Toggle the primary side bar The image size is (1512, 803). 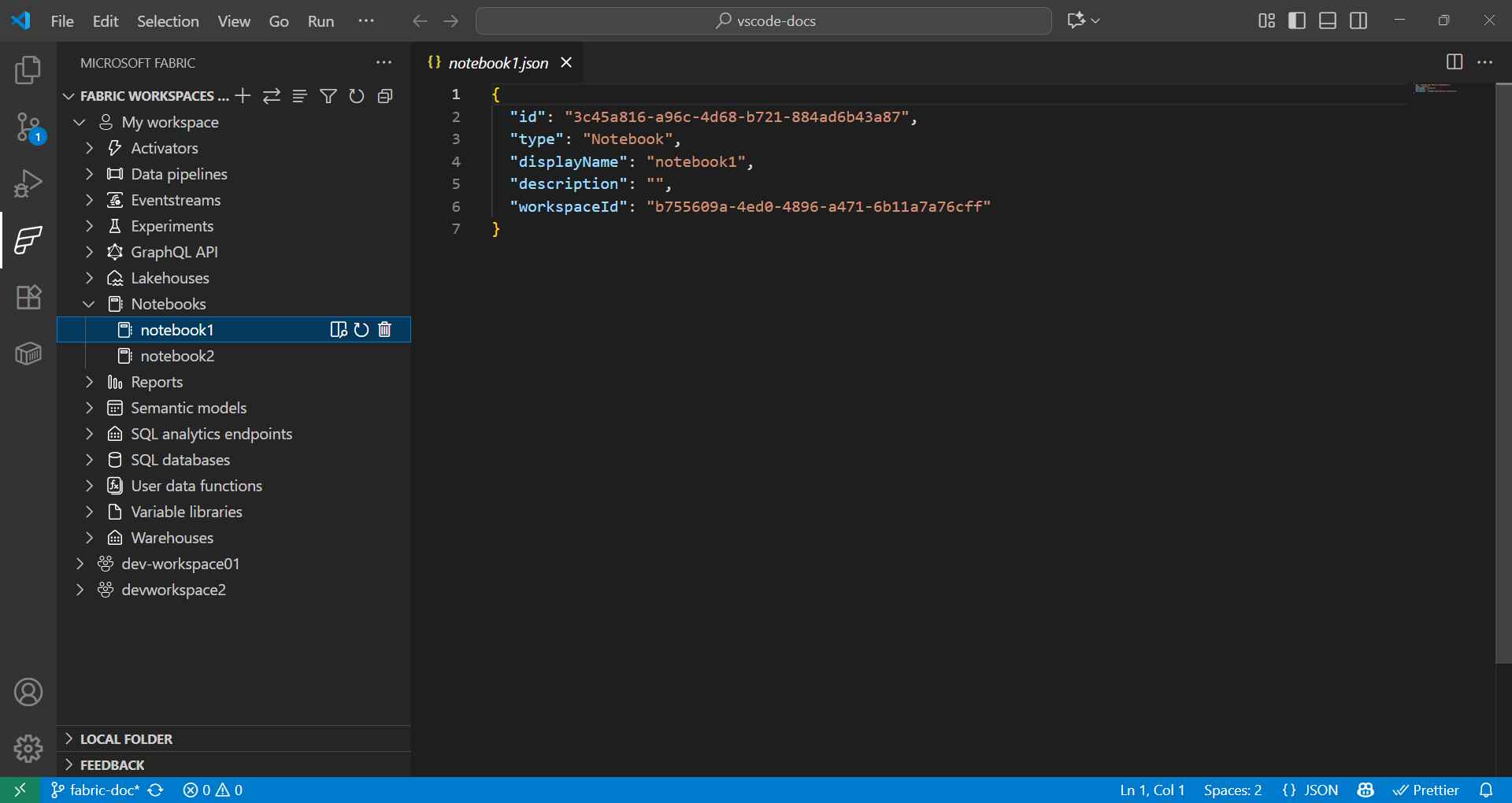click(1295, 20)
